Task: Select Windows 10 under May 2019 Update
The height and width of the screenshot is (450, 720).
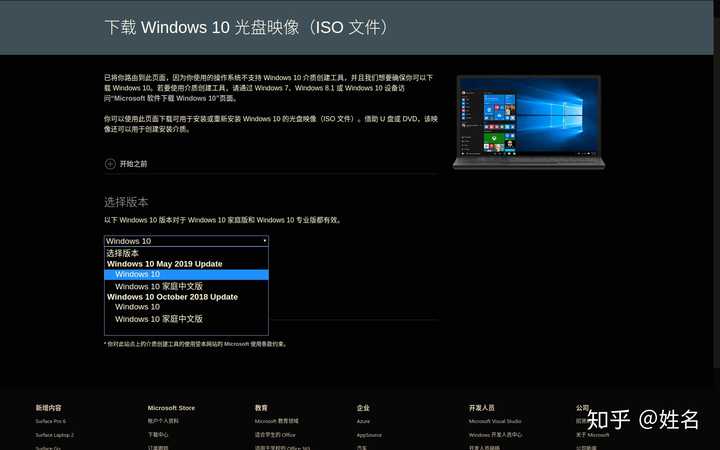Action: click(186, 275)
